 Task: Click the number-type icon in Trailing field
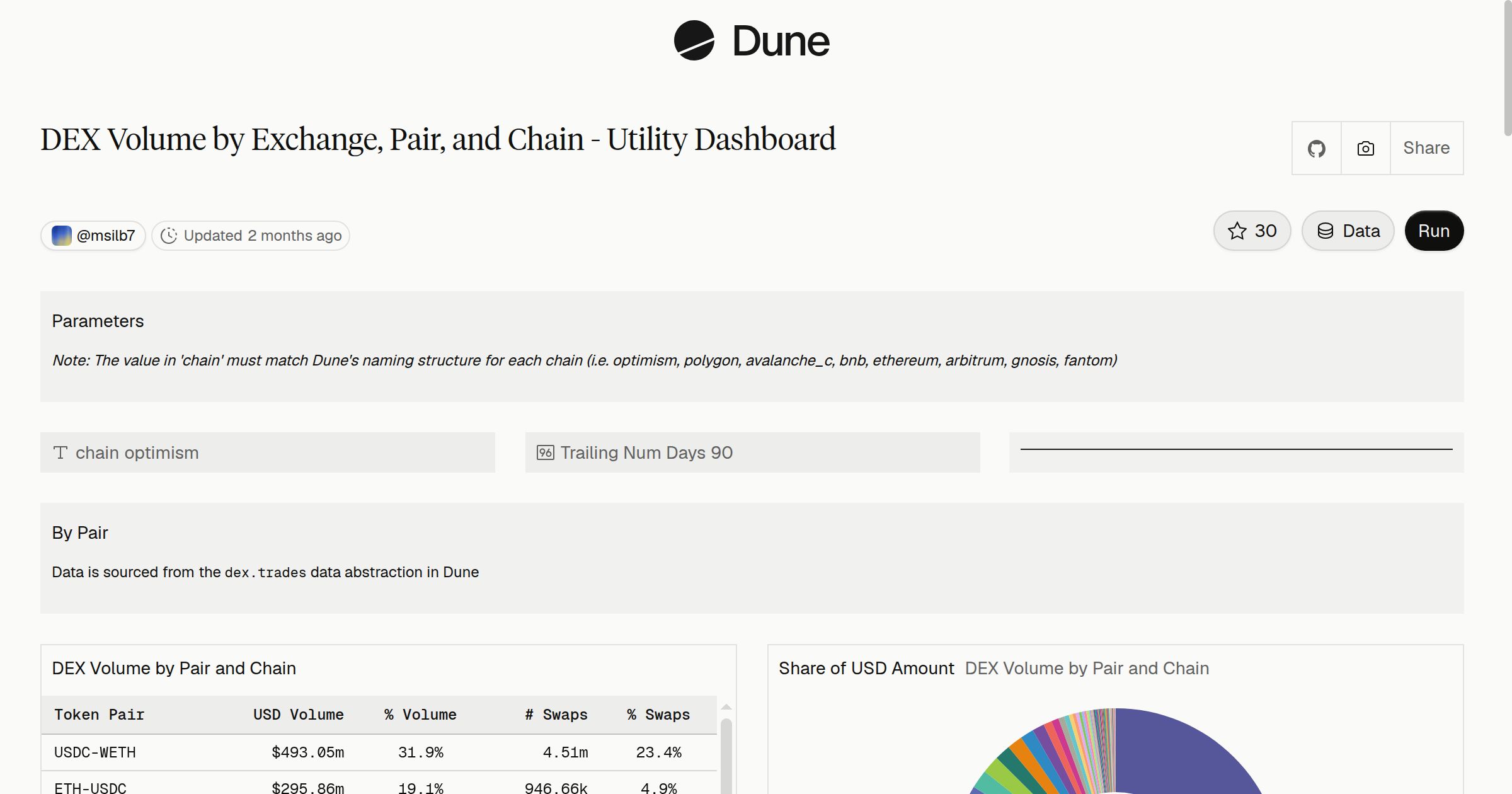(546, 452)
